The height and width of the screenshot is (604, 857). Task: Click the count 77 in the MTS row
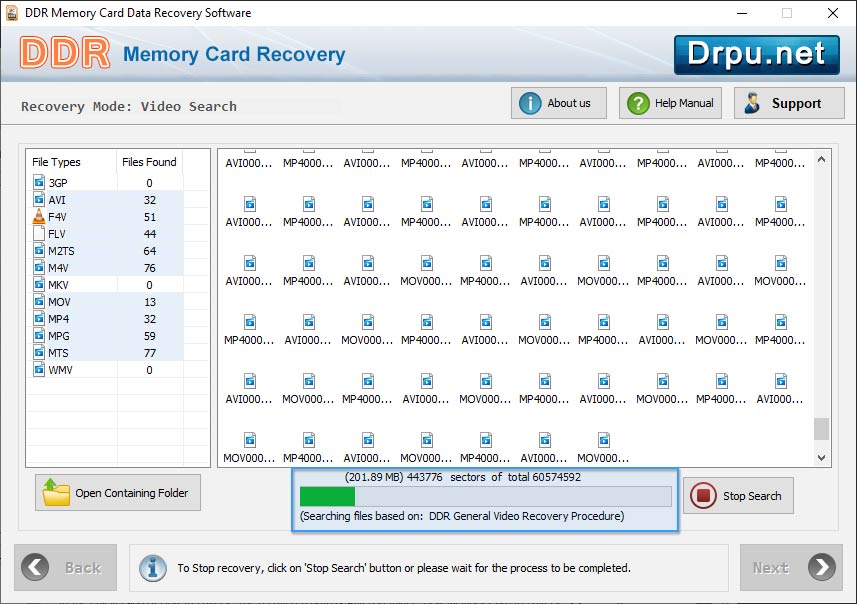point(150,353)
